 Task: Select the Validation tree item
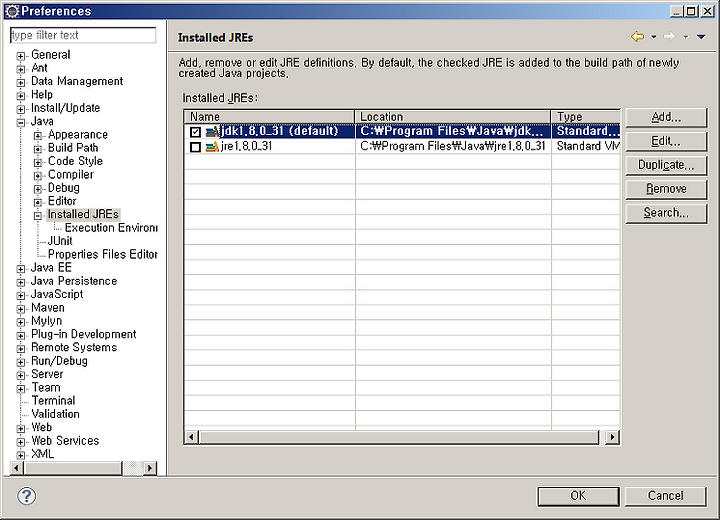[x=56, y=414]
